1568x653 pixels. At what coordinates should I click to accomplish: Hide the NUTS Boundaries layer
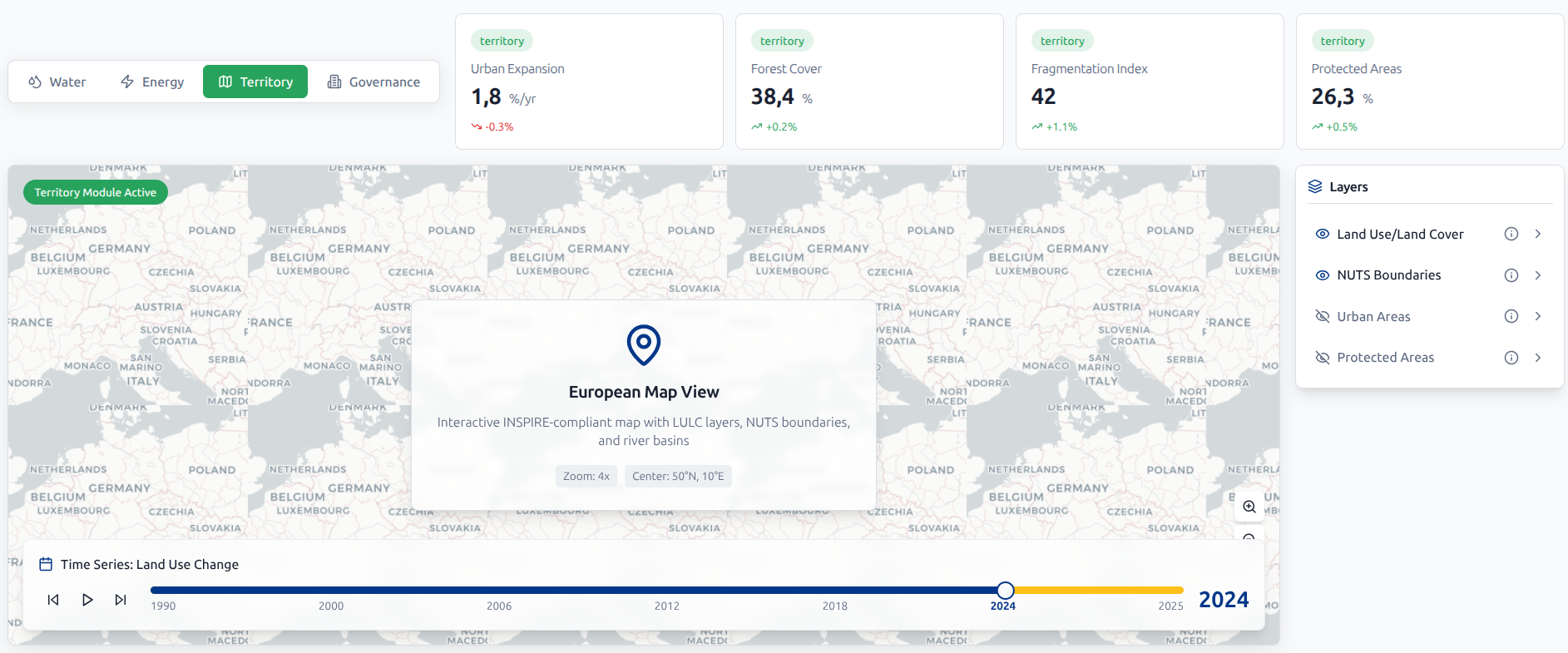click(x=1322, y=275)
